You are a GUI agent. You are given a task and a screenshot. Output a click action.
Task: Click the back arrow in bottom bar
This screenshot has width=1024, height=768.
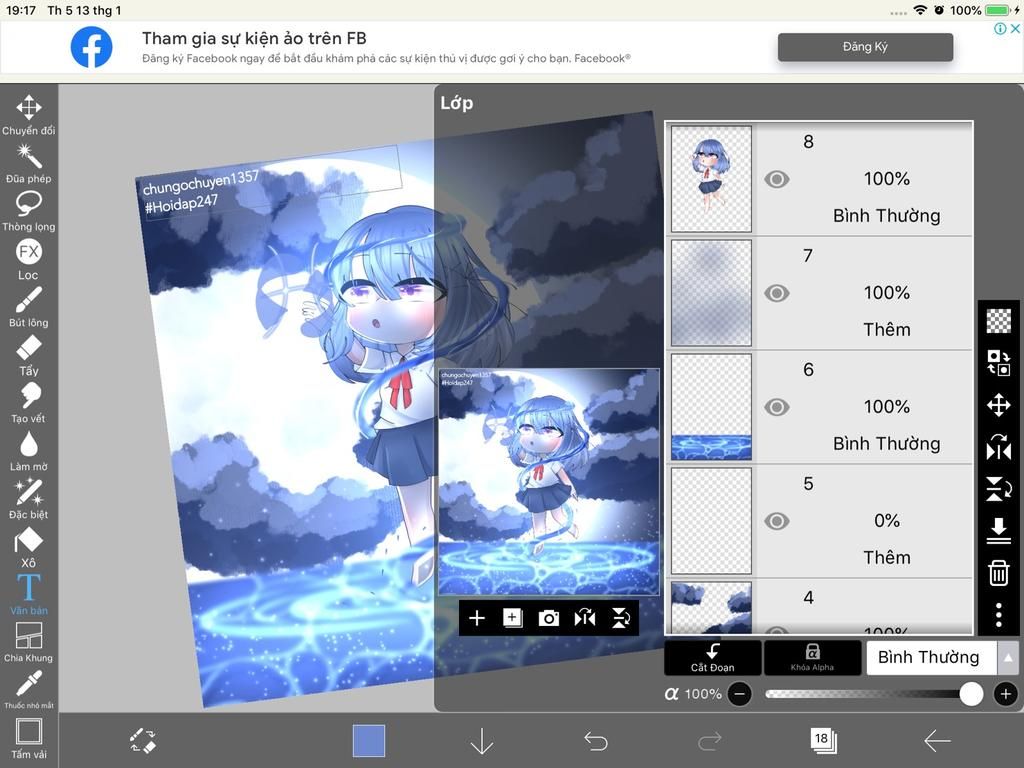(937, 741)
